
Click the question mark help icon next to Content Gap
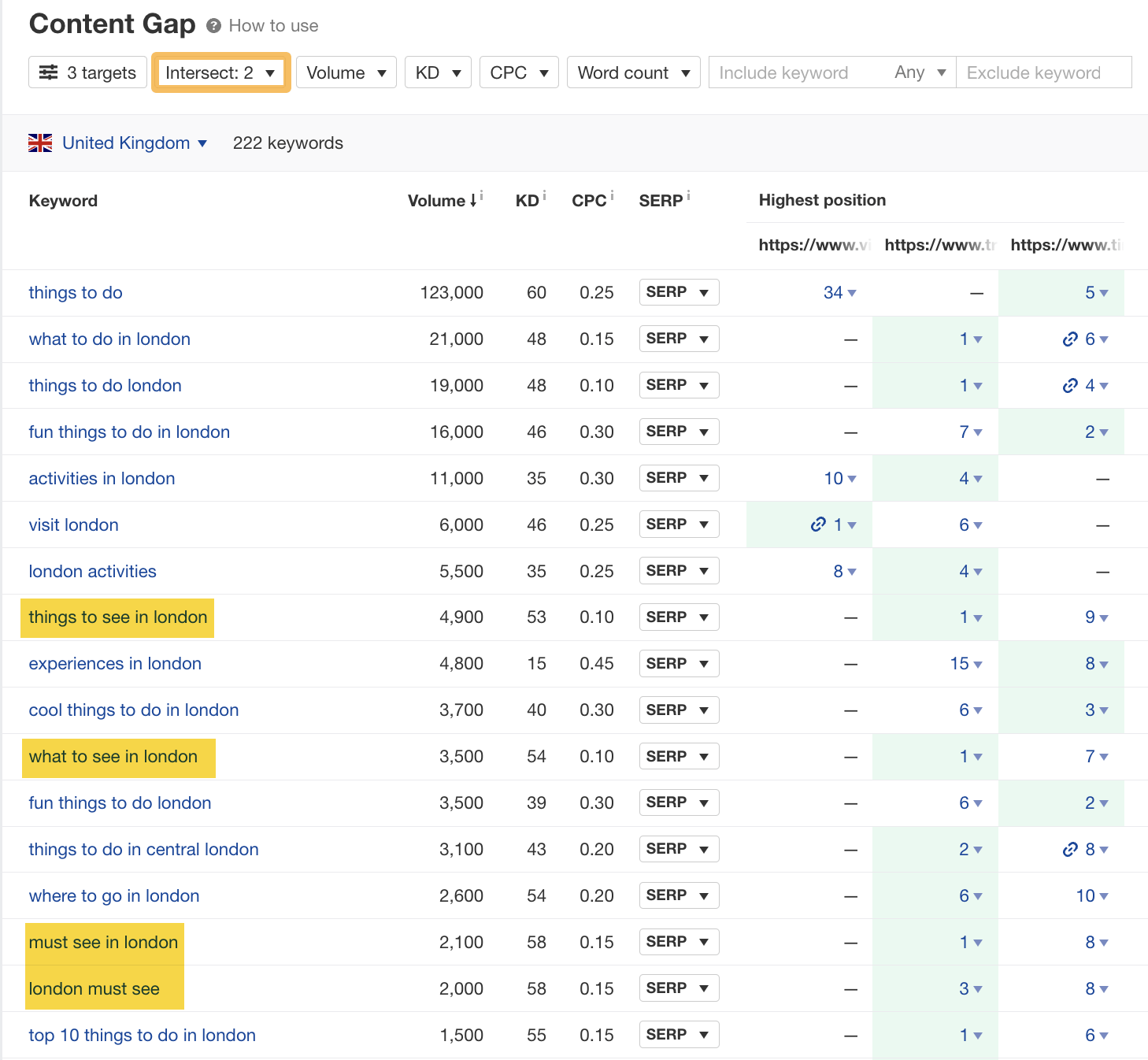tap(213, 25)
